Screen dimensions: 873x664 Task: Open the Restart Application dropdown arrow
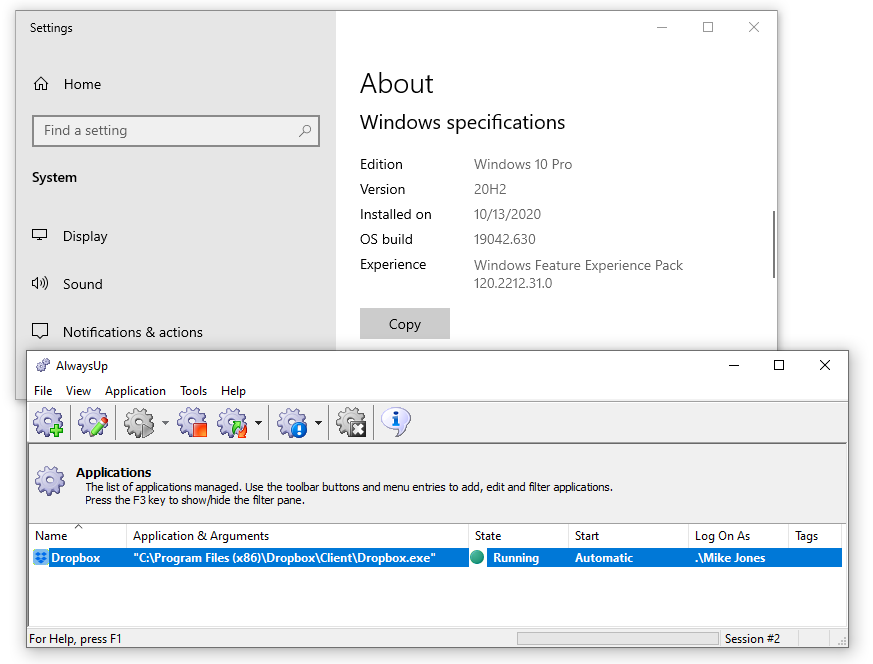pos(258,423)
